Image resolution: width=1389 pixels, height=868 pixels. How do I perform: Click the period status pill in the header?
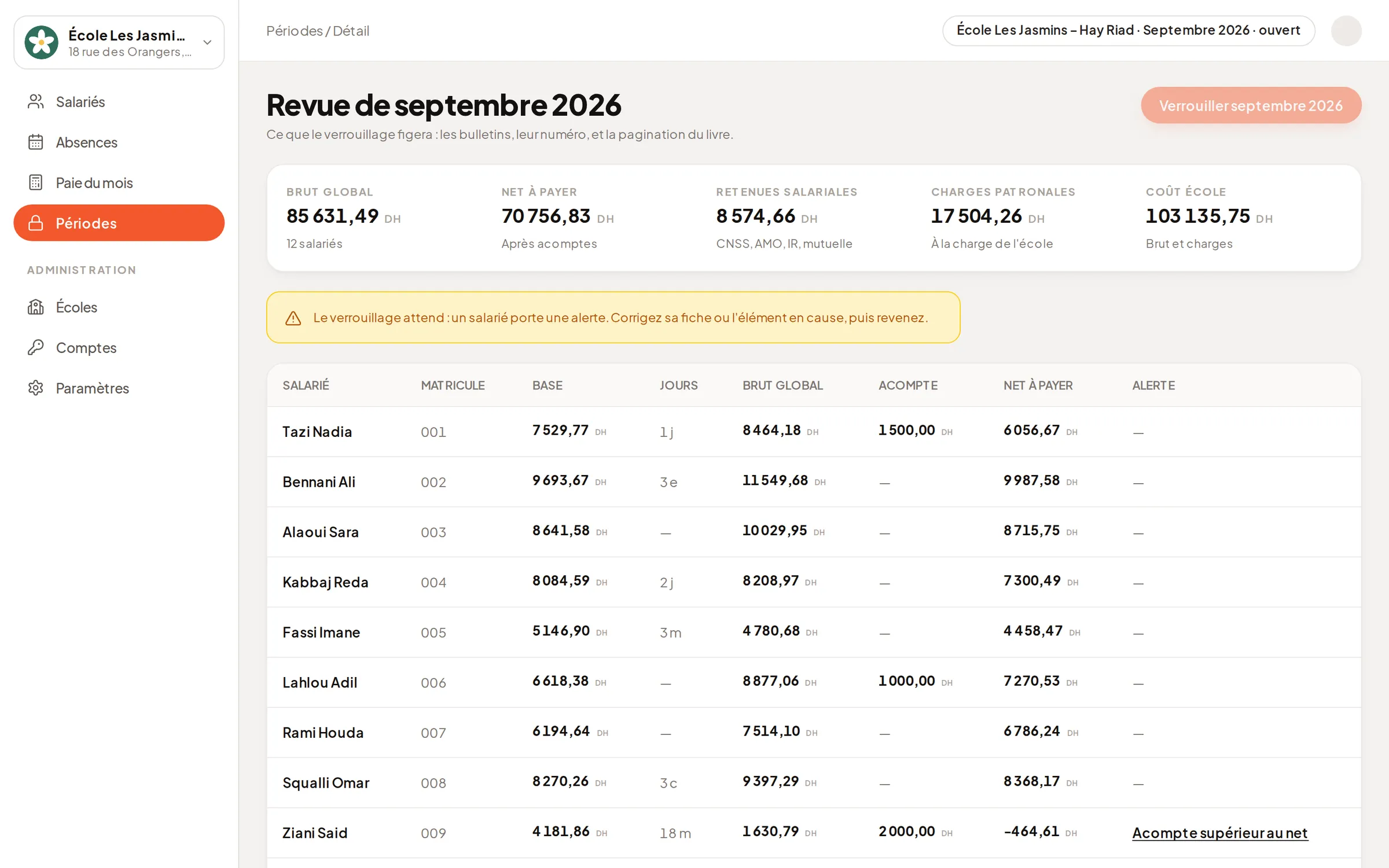1128,31
